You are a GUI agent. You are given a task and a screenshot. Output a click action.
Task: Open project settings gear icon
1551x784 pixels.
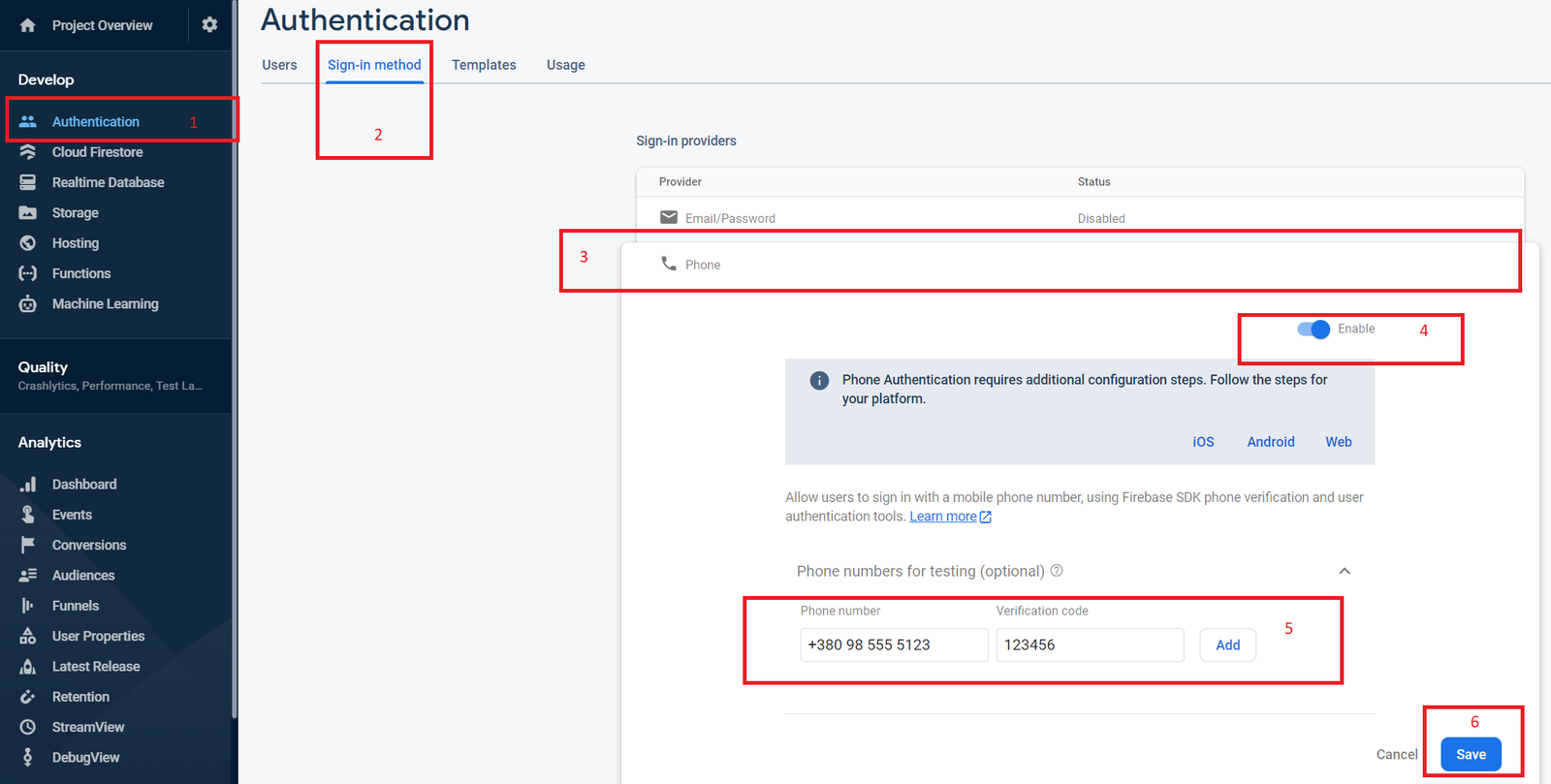click(209, 25)
